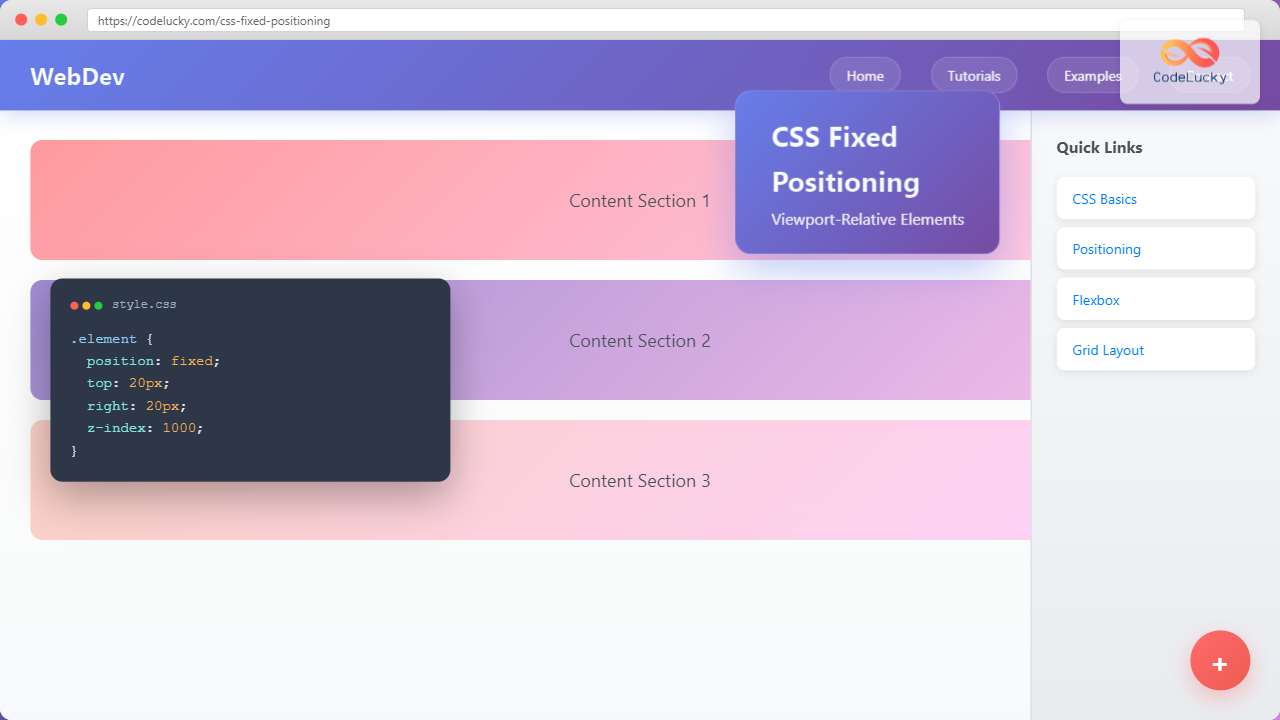Click the WebDev brand logo
Screen dimensions: 1280x720
77,76
